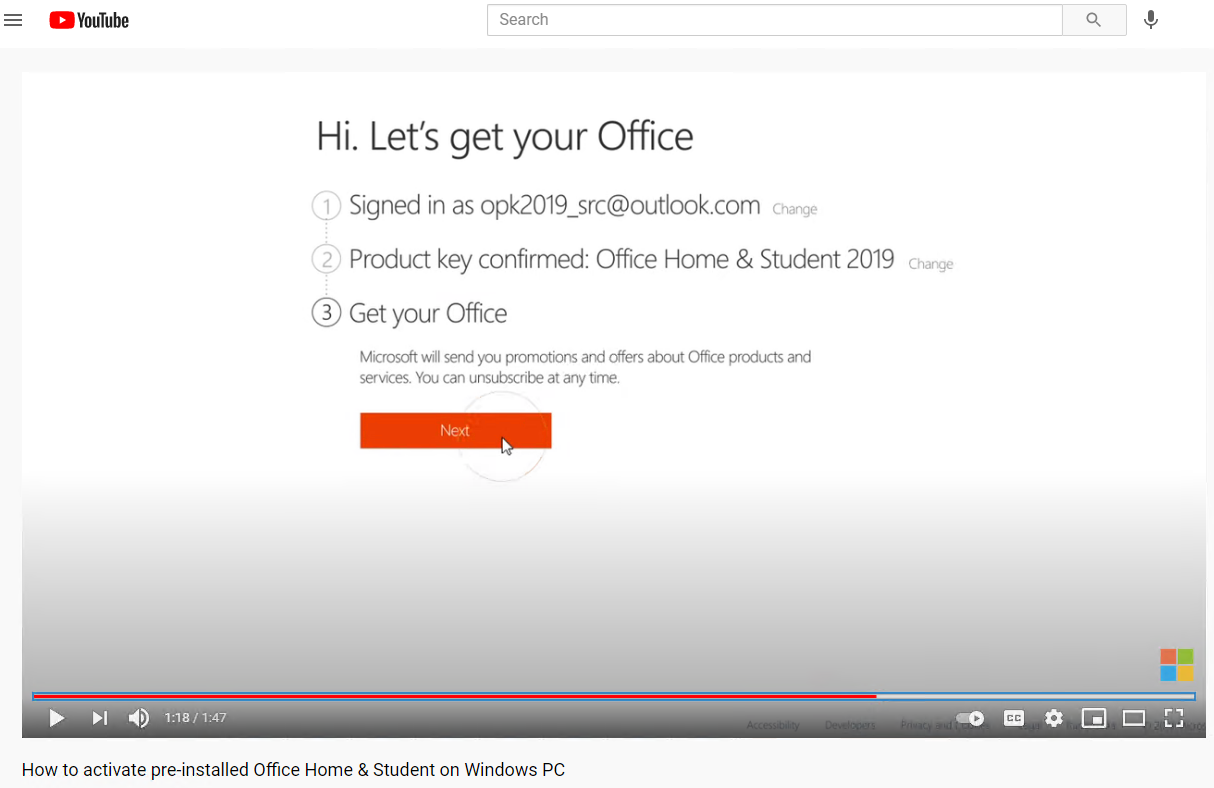Viewport: 1214px width, 788px height.
Task: Mute the video volume
Action: click(138, 718)
